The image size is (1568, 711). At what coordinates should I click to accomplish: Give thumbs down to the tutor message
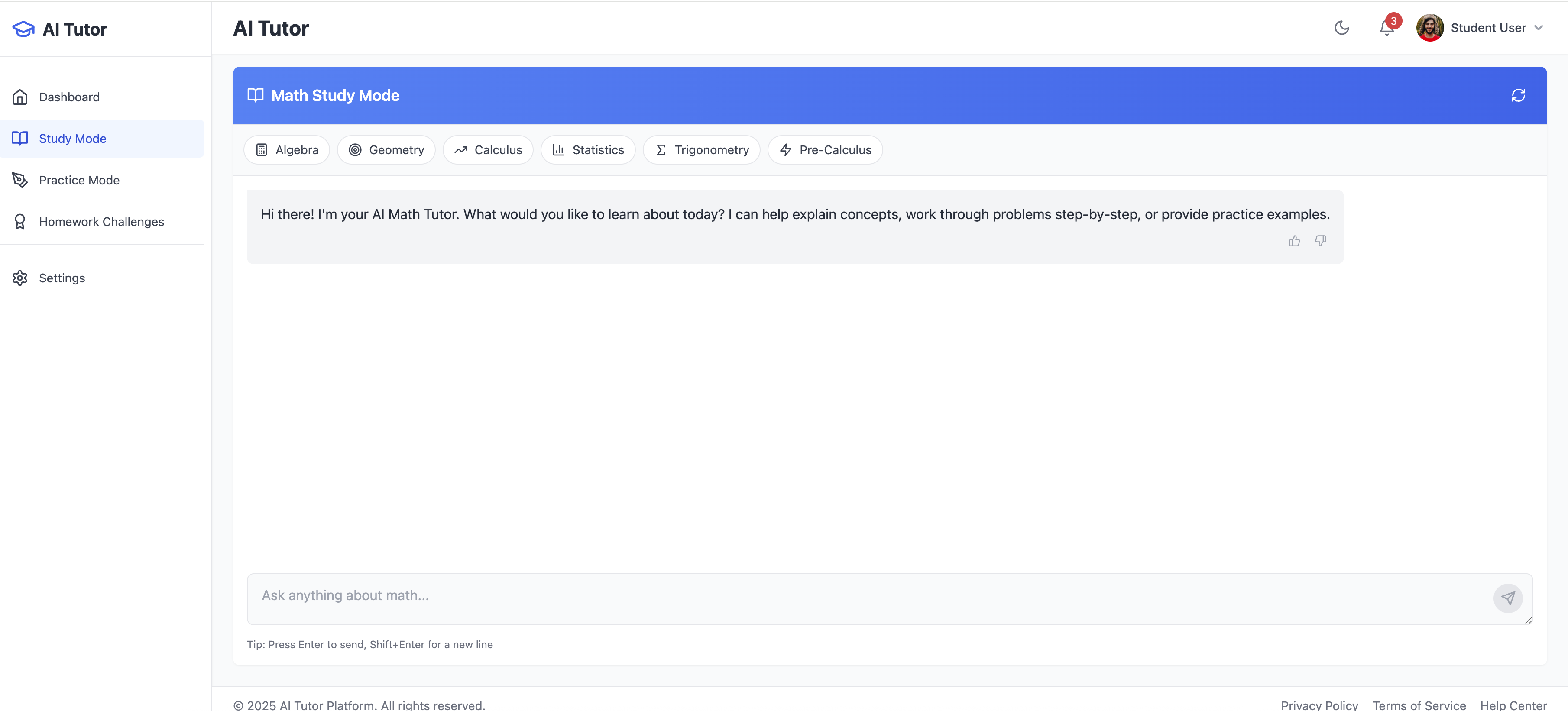point(1321,241)
